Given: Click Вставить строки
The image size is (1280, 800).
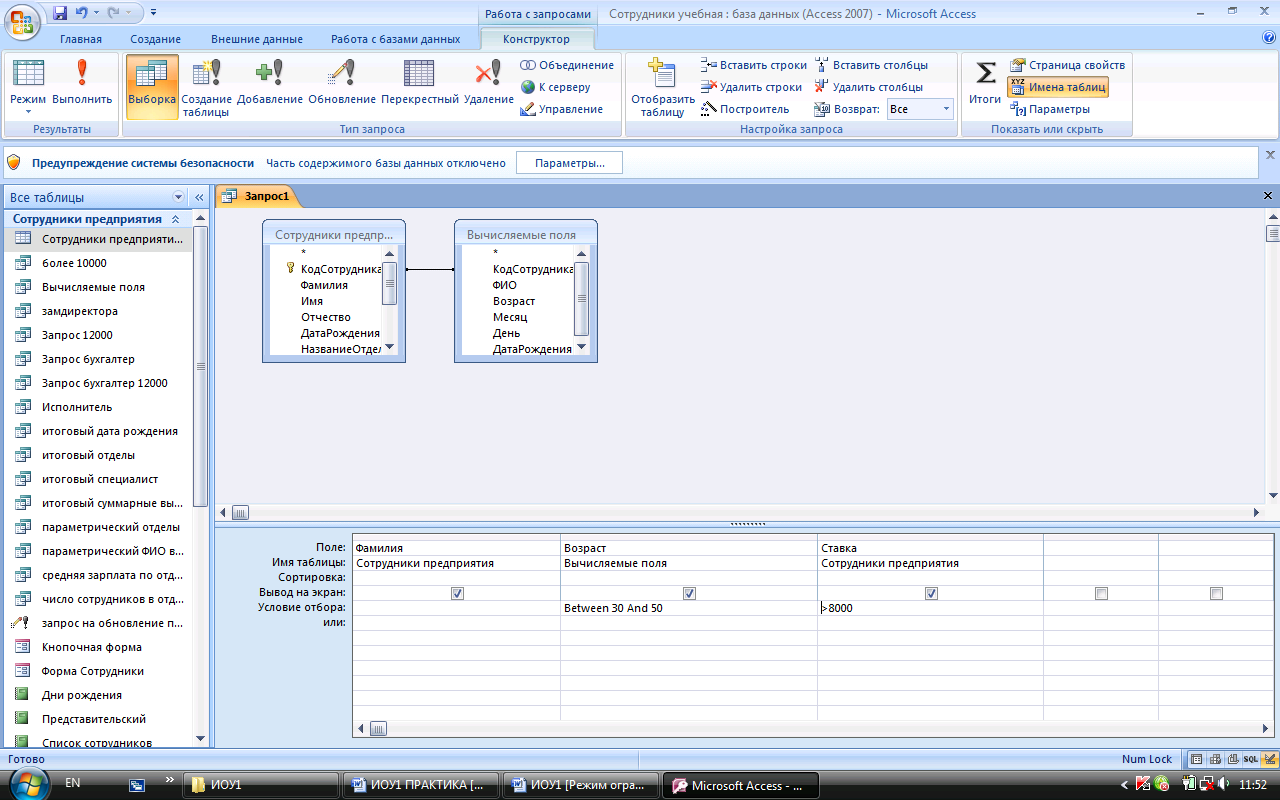Looking at the screenshot, I should [x=754, y=65].
